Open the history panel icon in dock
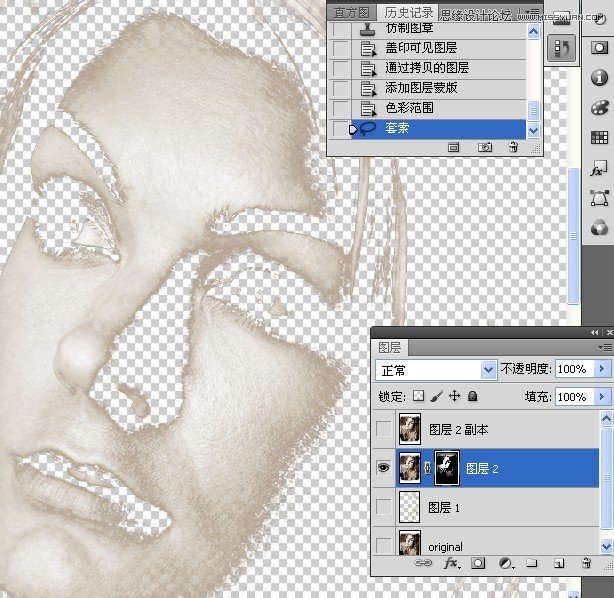The height and width of the screenshot is (598, 614). [561, 48]
